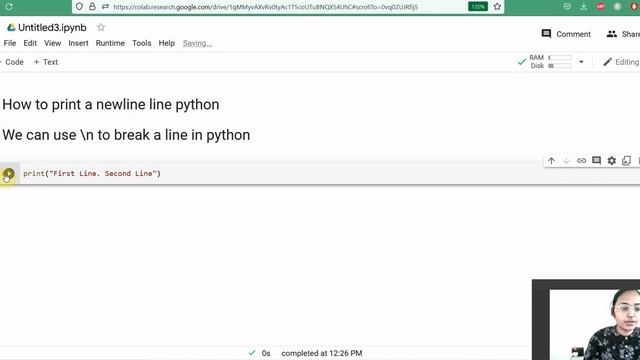
Task: Expand the RAM and Disk runtime dropdown arrow
Action: pyautogui.click(x=581, y=62)
